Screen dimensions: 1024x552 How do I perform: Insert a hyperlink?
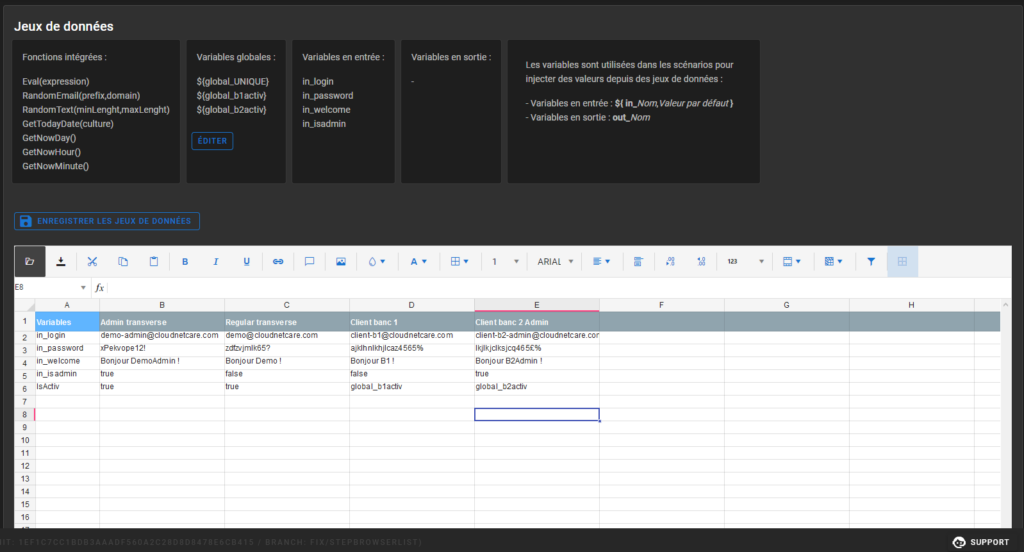point(278,261)
